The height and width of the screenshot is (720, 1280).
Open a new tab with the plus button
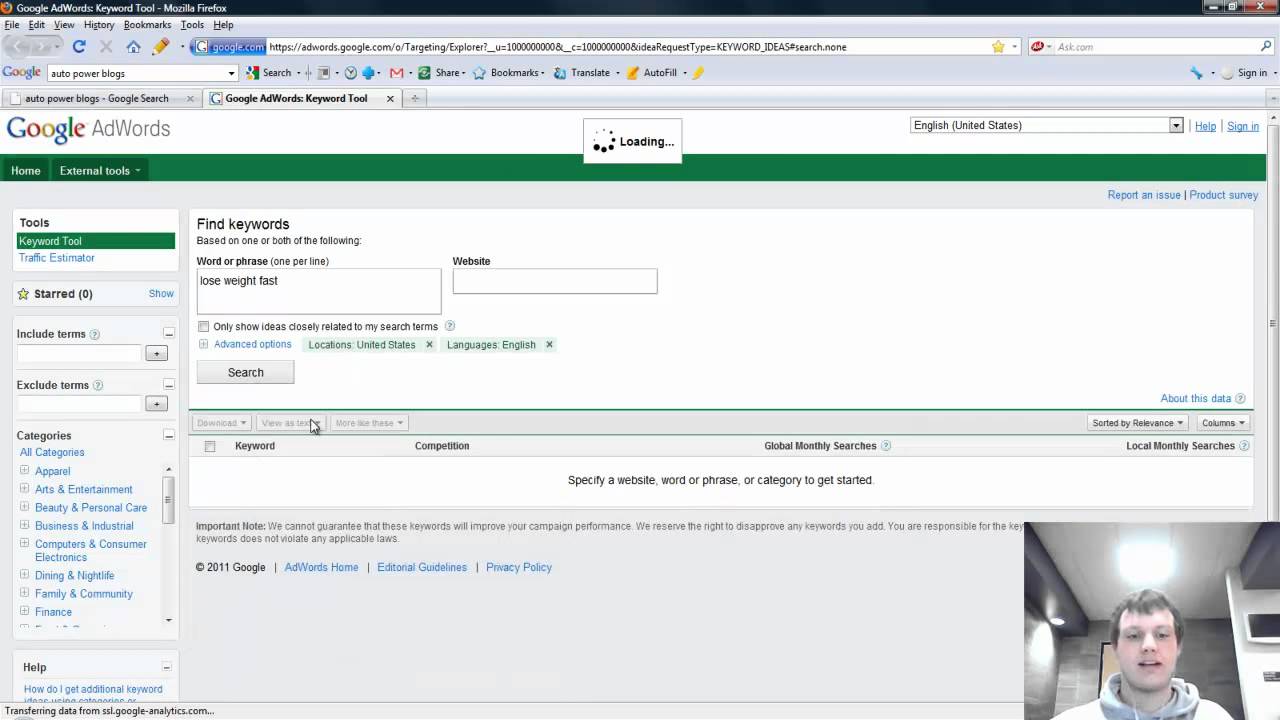tap(415, 98)
